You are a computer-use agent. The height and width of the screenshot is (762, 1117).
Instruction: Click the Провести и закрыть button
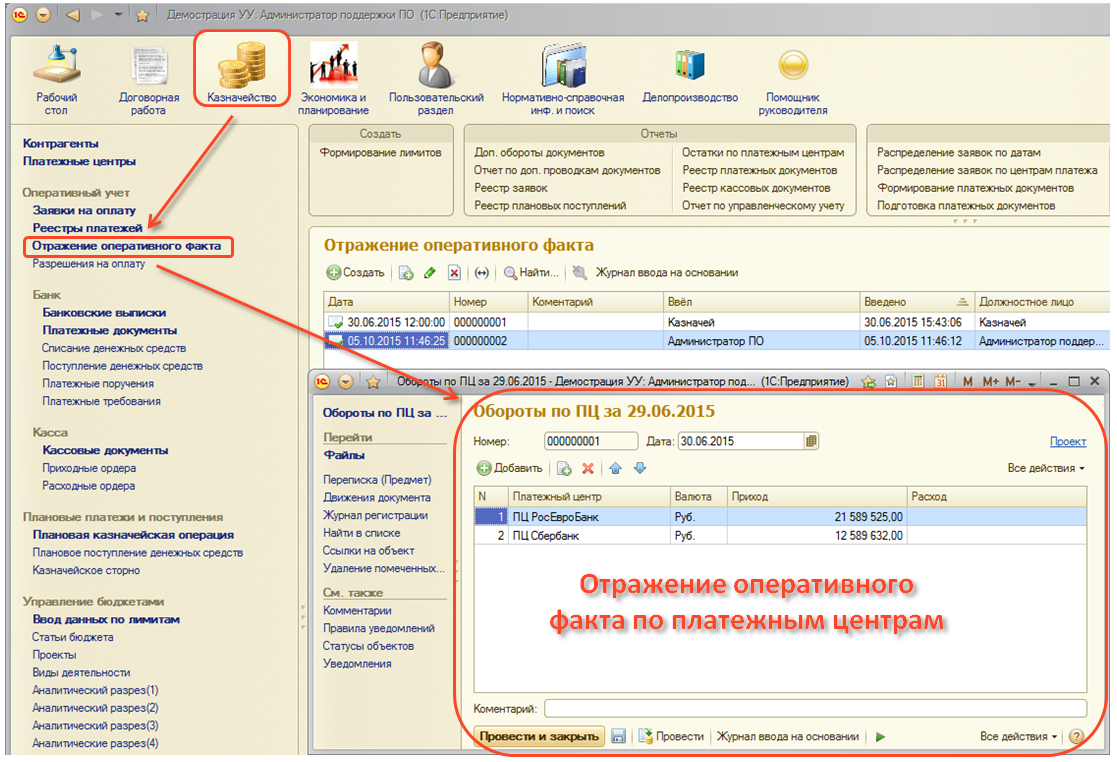click(x=539, y=737)
